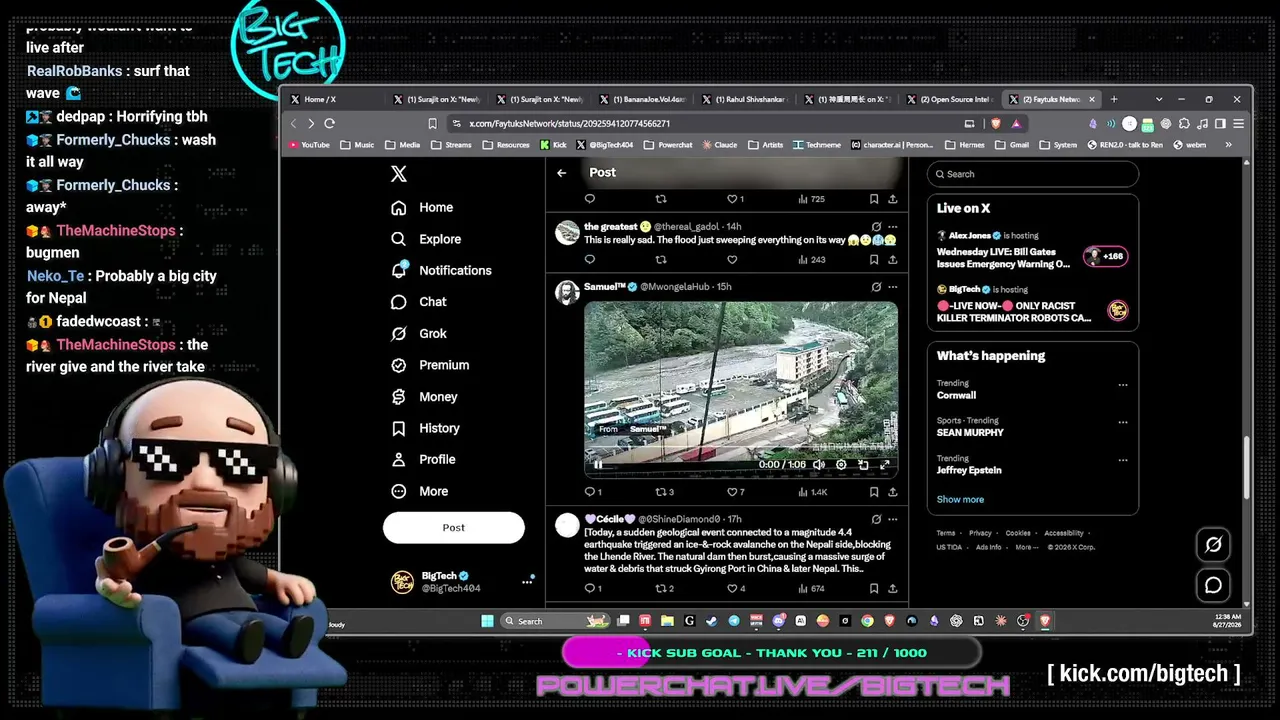
Task: Open the floating Grok button
Action: tap(1213, 544)
